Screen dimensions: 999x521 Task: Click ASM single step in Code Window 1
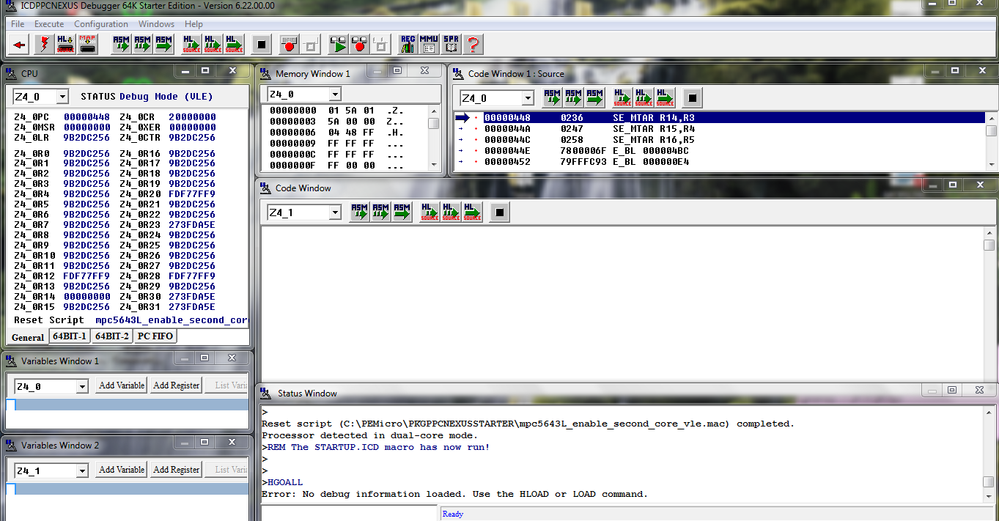coord(552,97)
